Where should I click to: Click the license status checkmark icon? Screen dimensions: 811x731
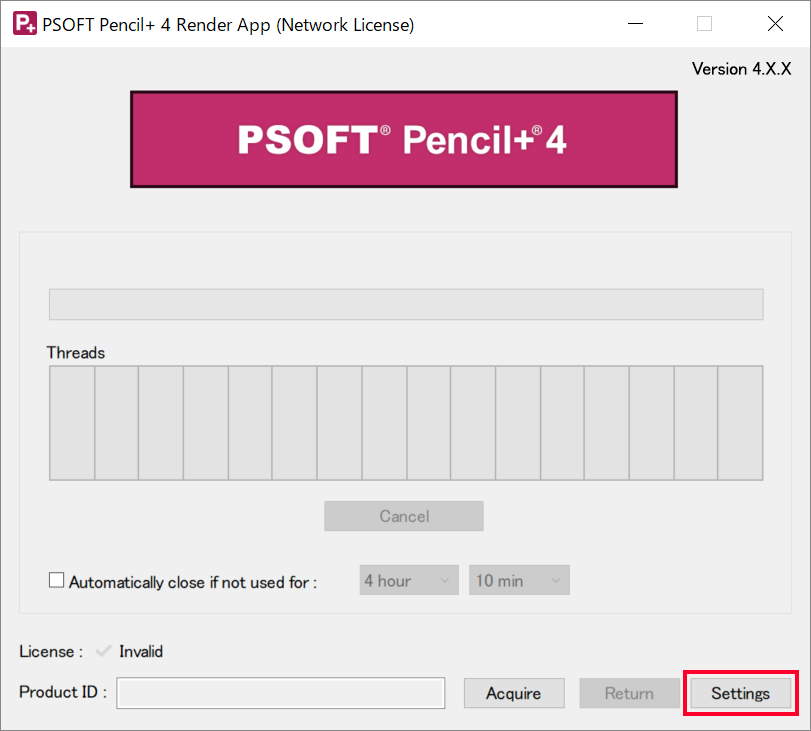(103, 652)
